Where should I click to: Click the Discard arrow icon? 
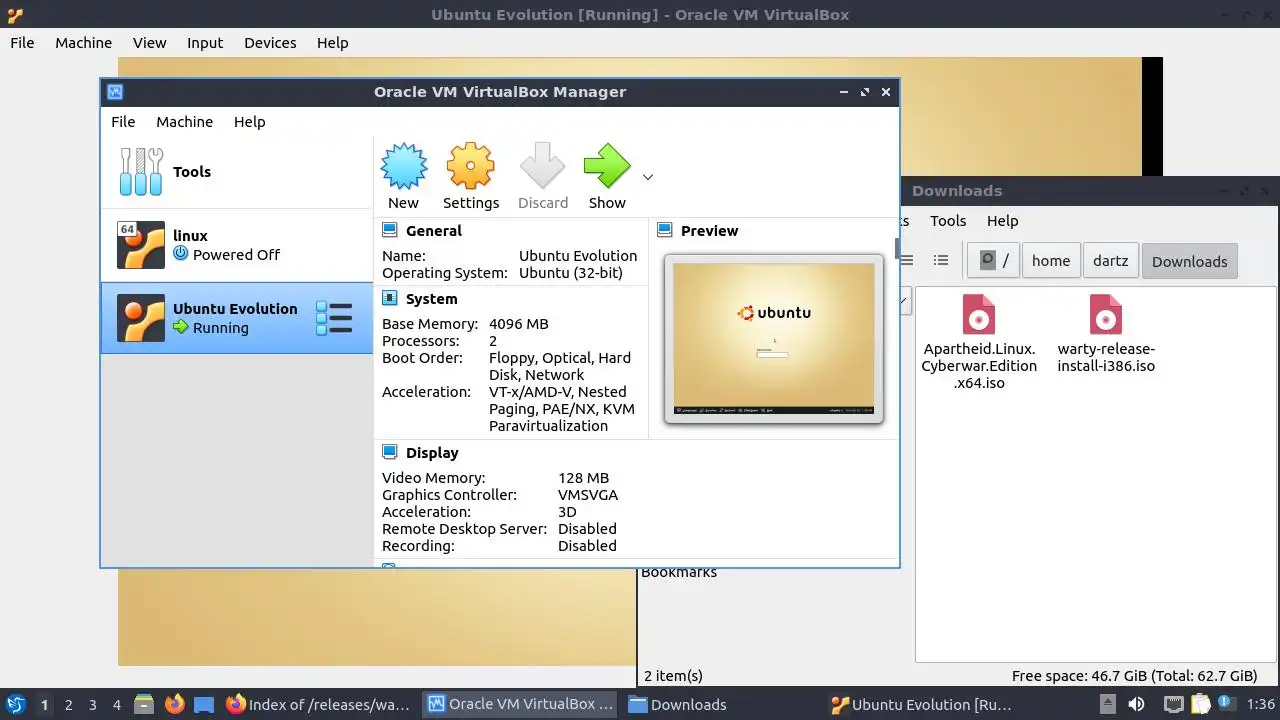(543, 166)
